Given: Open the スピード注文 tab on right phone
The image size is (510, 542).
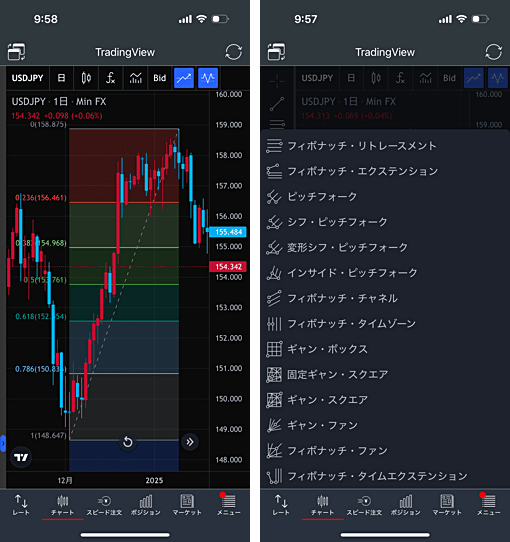Looking at the screenshot, I should coord(364,505).
